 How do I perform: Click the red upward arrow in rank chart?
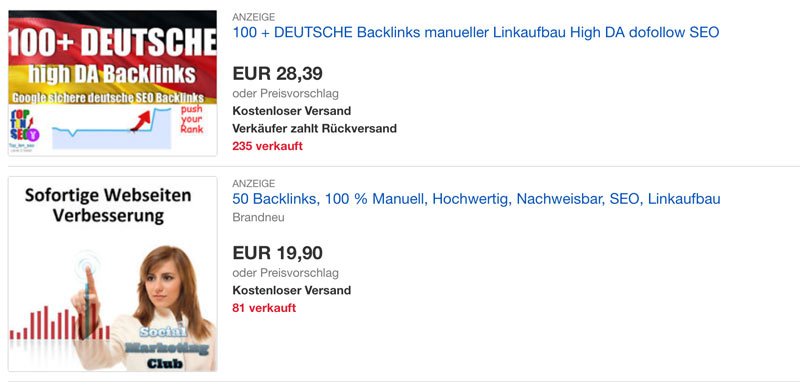click(x=142, y=121)
